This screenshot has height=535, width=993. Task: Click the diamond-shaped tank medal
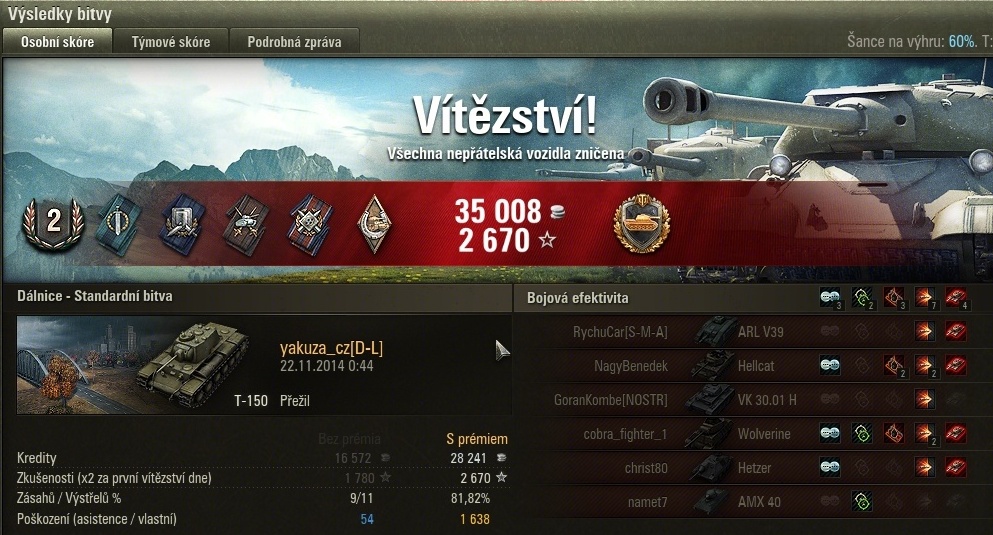(x=374, y=223)
